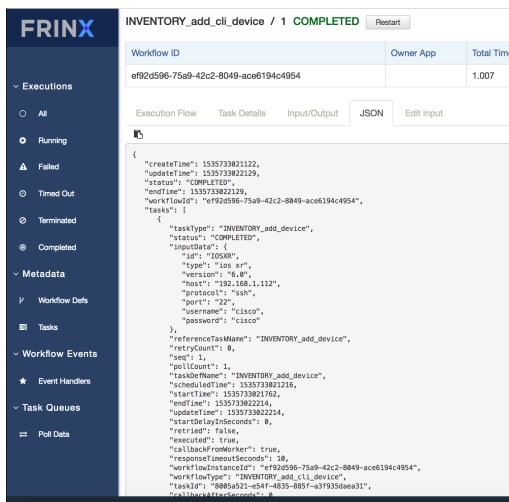Image resolution: width=509 pixels, height=502 pixels.
Task: Click the "workflowType" JSON line
Action: point(258,477)
